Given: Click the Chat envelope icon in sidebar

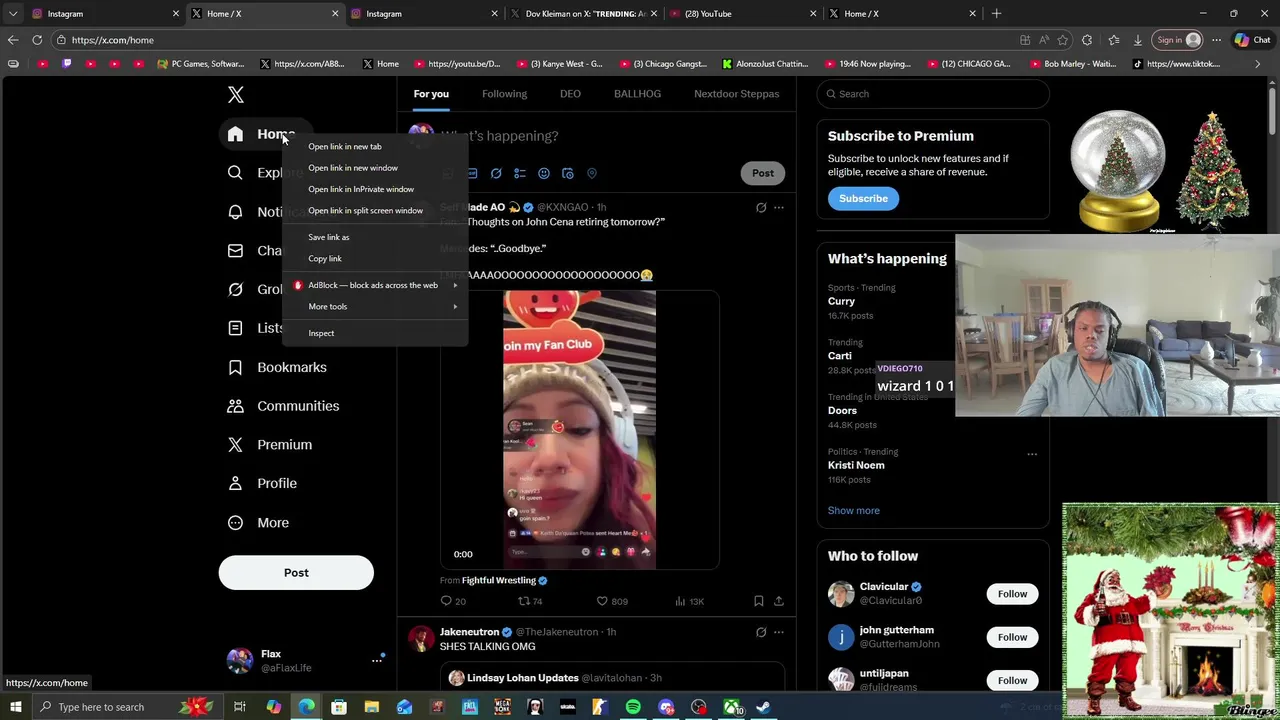Looking at the screenshot, I should click(235, 251).
